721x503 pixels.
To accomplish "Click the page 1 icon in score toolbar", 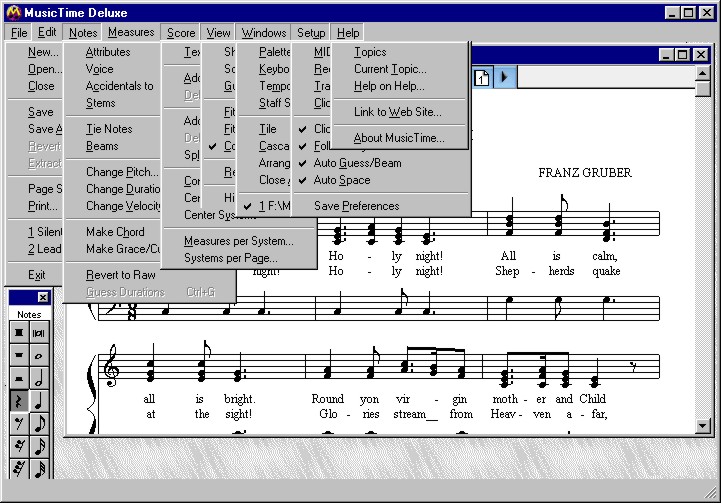I will pyautogui.click(x=481, y=77).
